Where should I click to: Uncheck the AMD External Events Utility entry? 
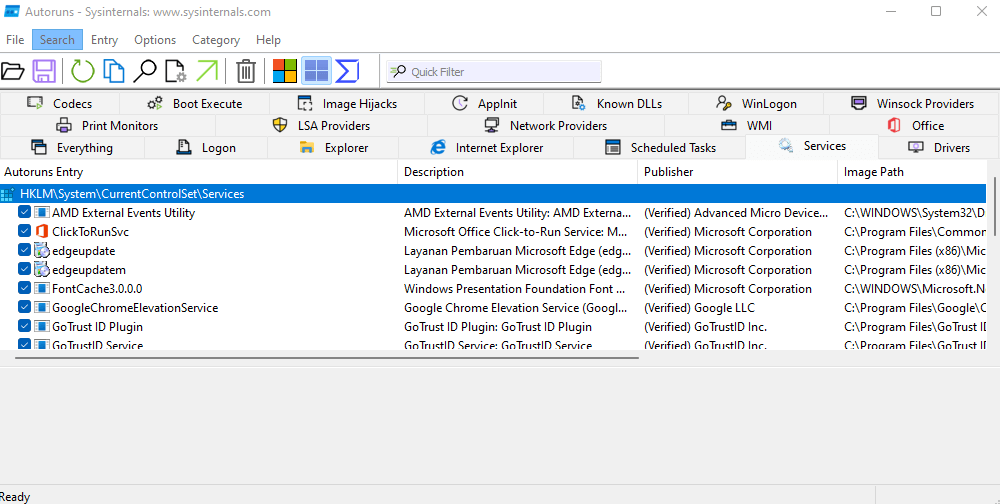click(x=25, y=213)
